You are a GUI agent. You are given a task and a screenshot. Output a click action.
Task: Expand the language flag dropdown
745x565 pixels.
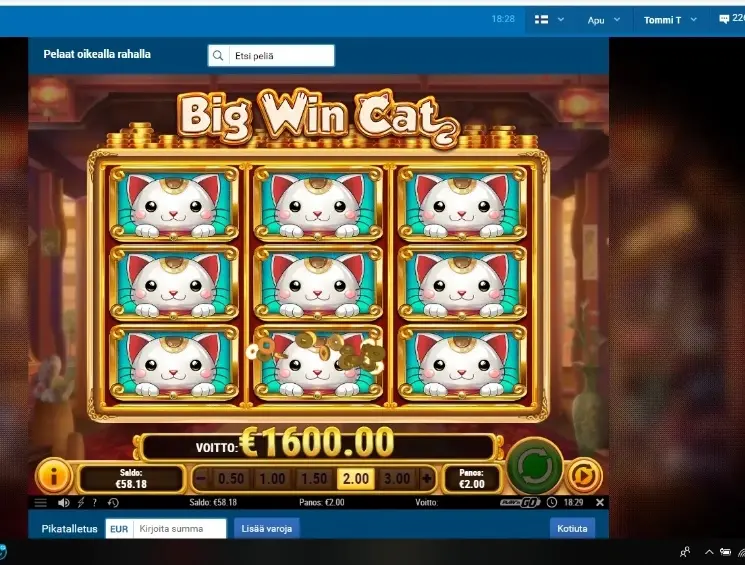(549, 19)
